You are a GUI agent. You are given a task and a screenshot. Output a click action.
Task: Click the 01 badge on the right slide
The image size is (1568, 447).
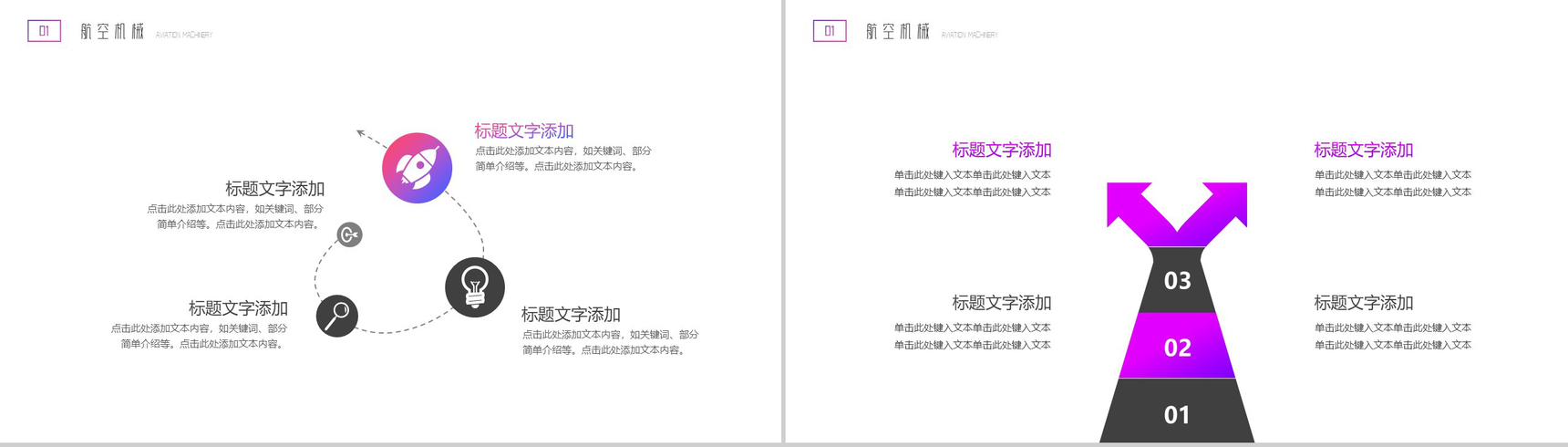[829, 31]
